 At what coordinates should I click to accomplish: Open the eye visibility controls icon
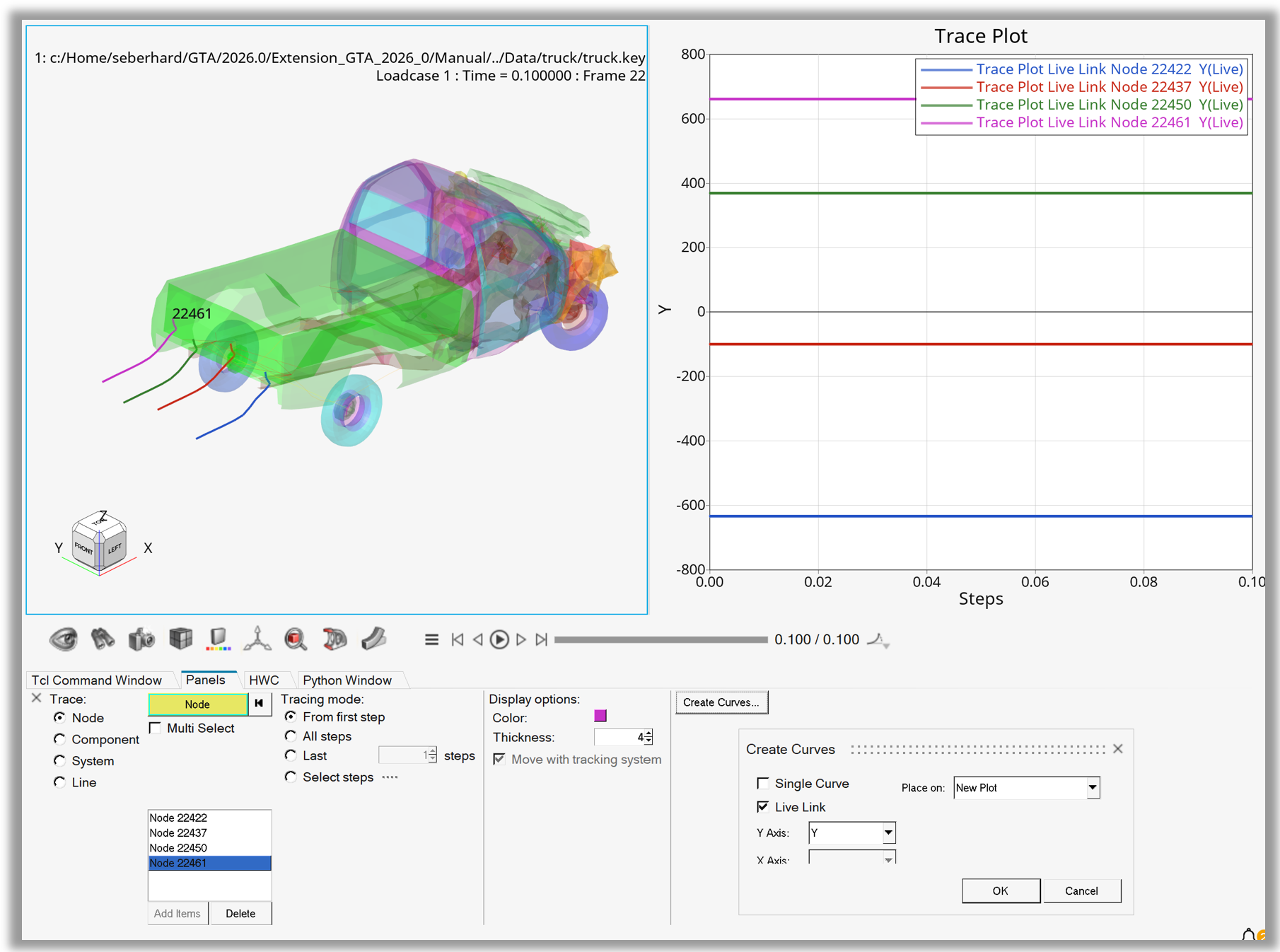click(64, 639)
